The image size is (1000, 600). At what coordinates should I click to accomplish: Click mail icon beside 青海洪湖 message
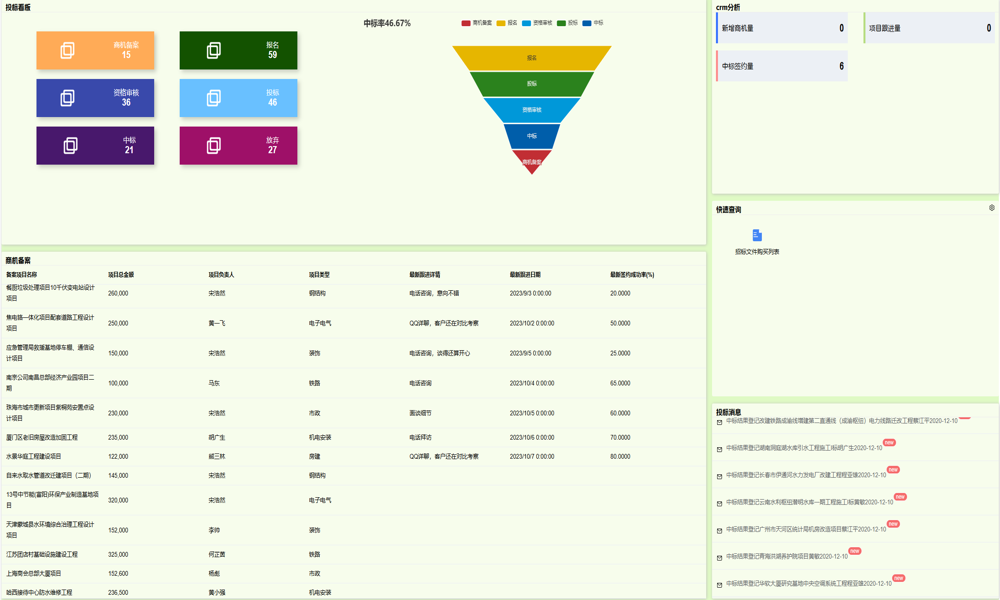click(x=719, y=557)
